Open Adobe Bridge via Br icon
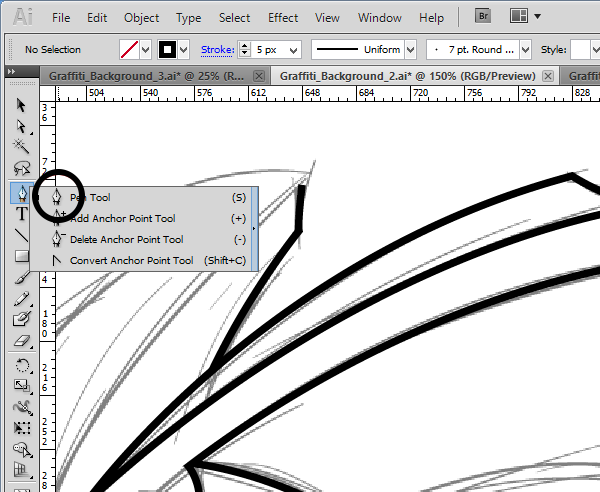This screenshot has height=492, width=600. 481,17
